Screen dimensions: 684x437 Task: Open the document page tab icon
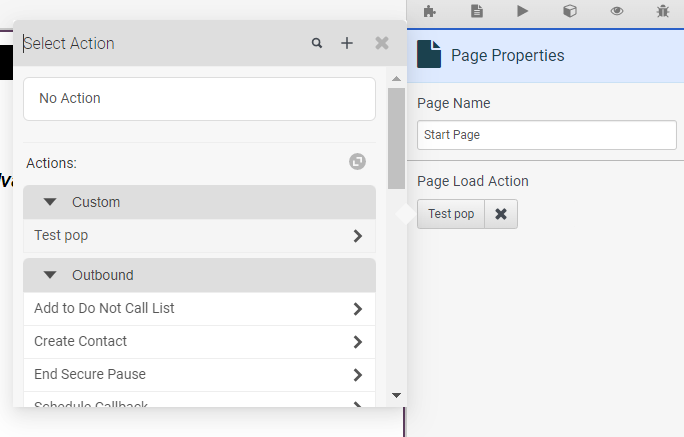[477, 12]
